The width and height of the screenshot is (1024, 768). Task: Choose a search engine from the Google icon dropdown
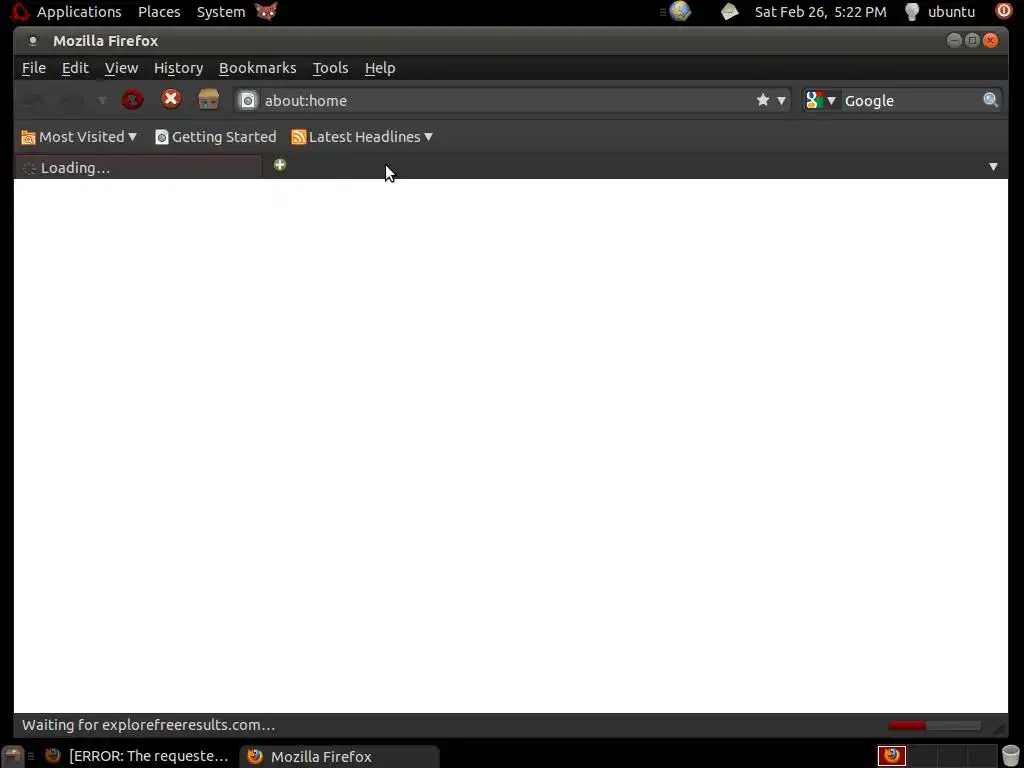coord(821,101)
